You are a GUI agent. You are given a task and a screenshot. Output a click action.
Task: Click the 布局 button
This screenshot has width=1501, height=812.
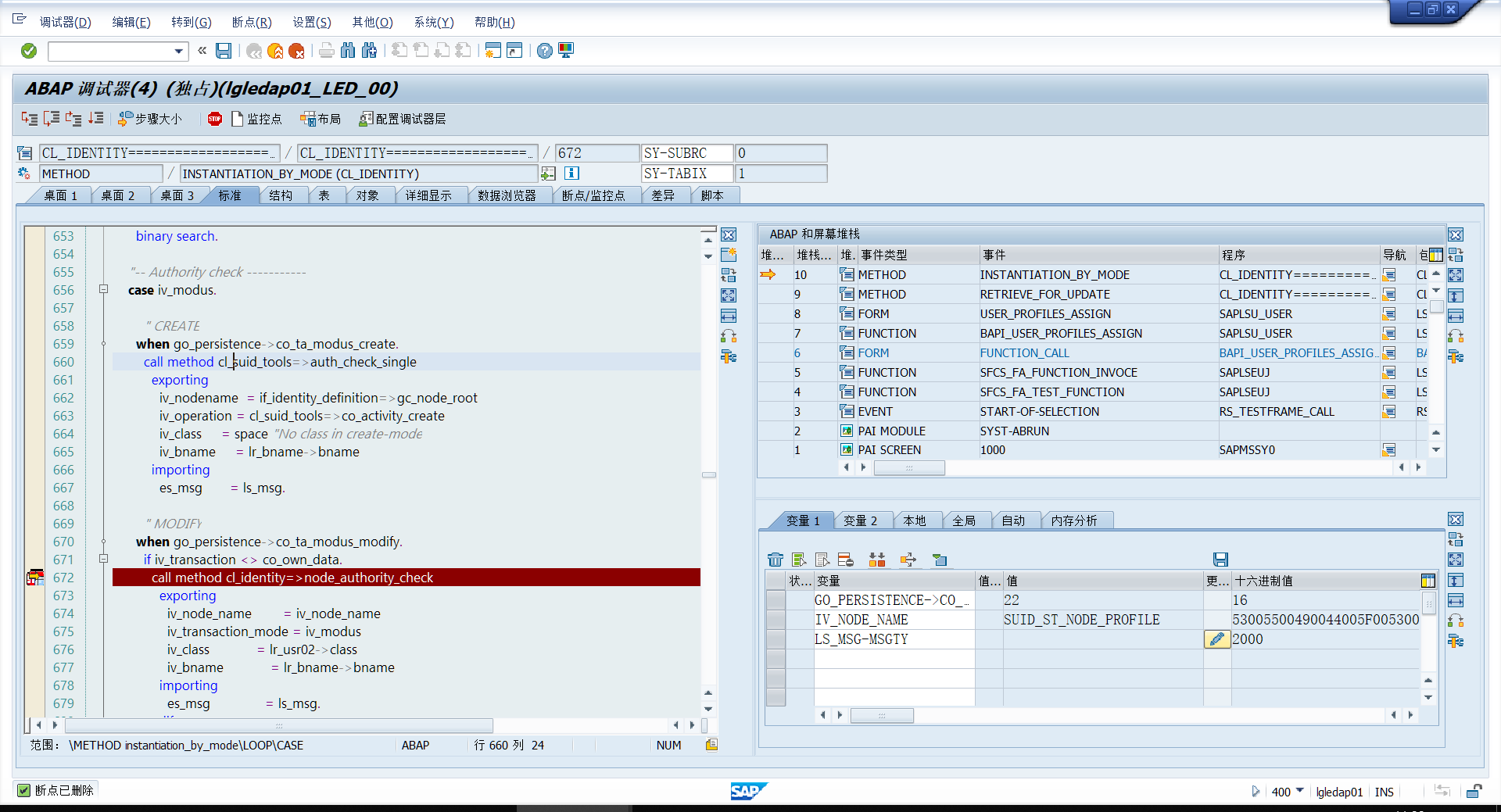click(x=321, y=119)
